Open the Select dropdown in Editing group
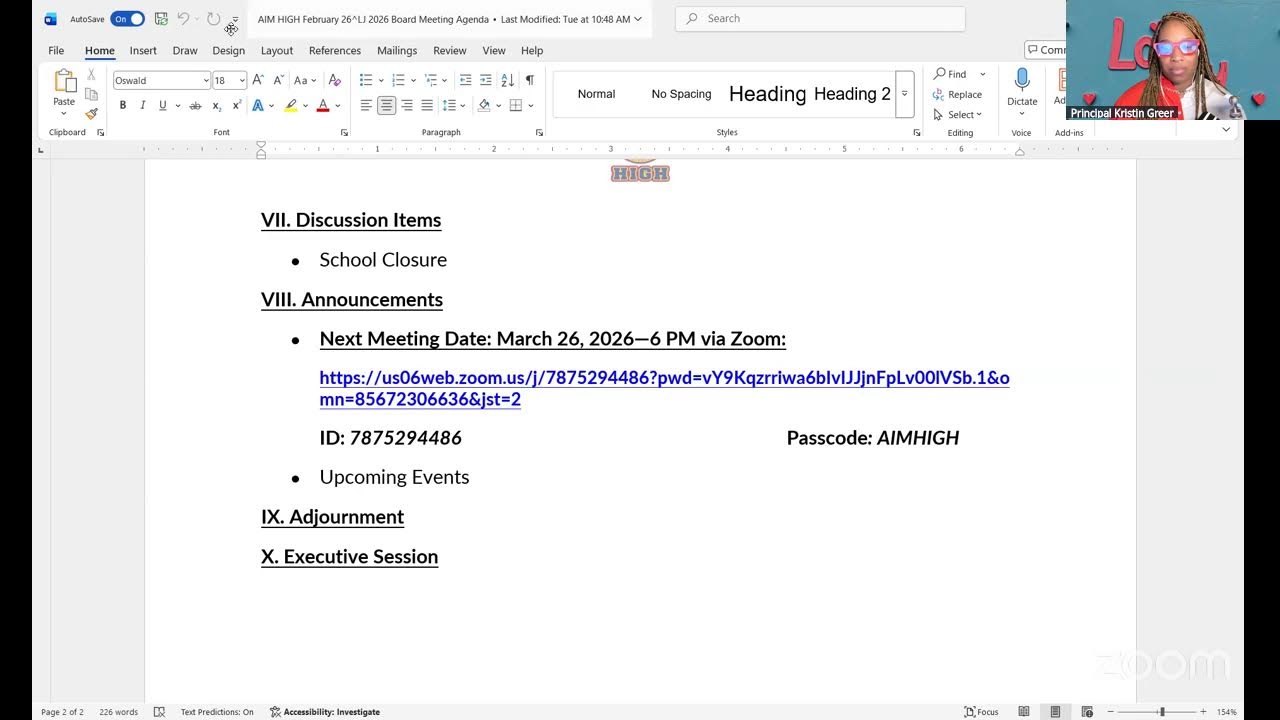 click(x=958, y=114)
